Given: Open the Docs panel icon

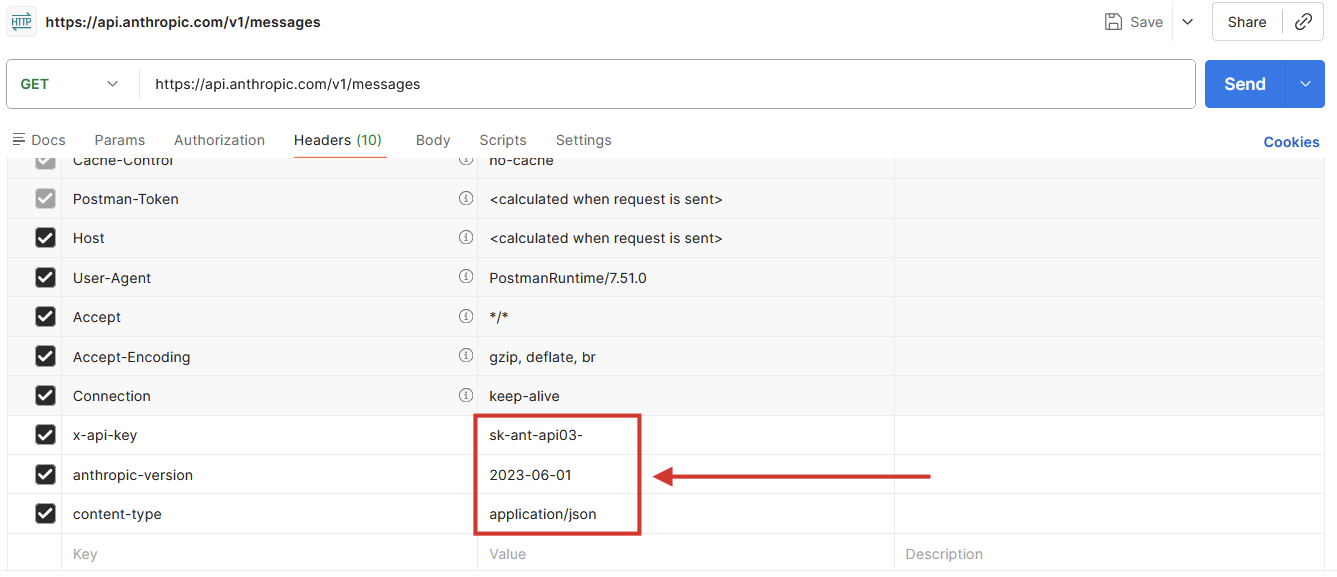Looking at the screenshot, I should click(17, 140).
